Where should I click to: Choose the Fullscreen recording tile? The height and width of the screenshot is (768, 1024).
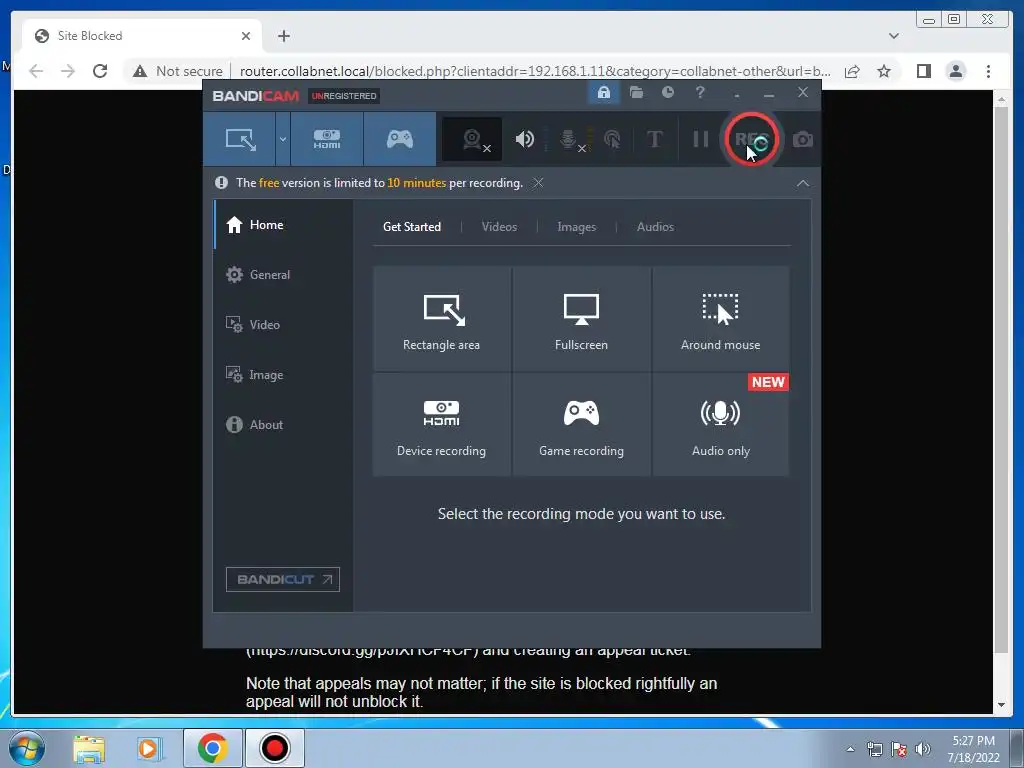click(581, 319)
